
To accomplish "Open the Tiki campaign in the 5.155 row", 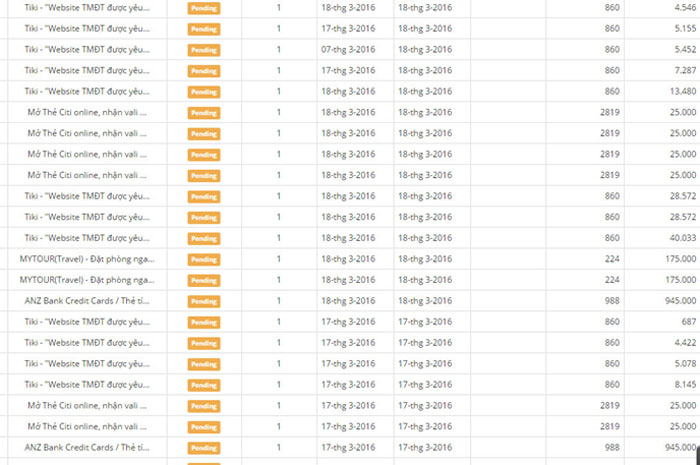I will point(95,28).
